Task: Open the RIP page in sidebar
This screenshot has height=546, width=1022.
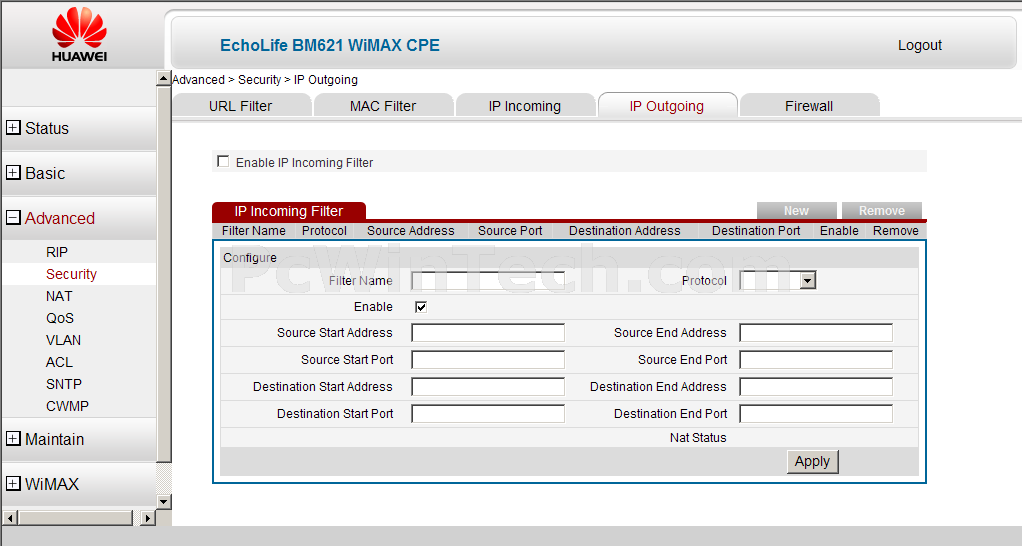Action: [57, 252]
